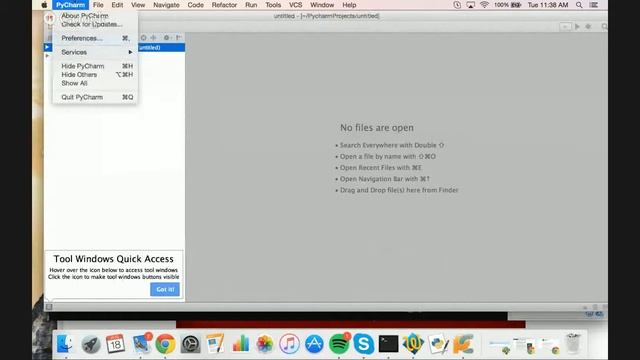This screenshot has width=640, height=360.
Task: Open Trash in the dock
Action: coord(573,344)
